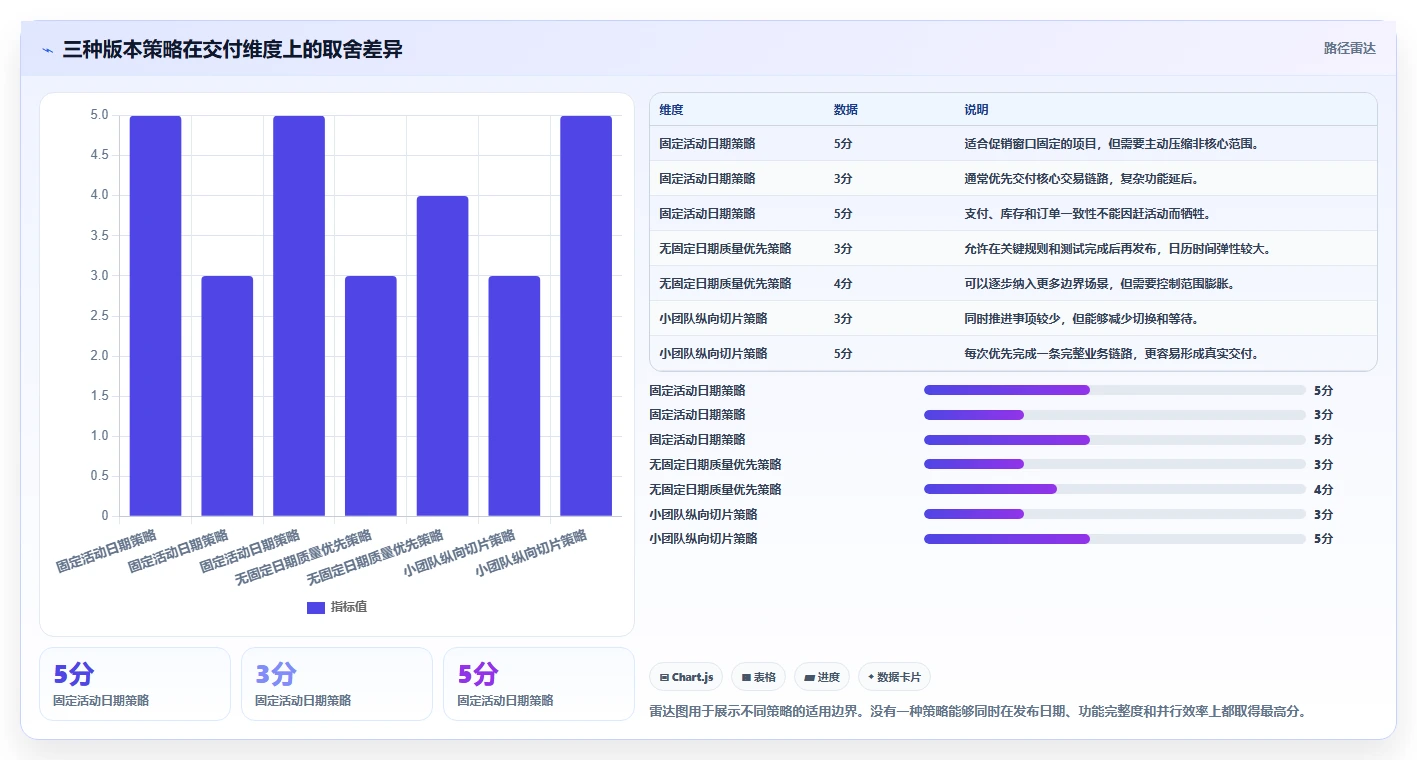Viewport: 1417px width, 760px height.
Task: Toggle the 指标值 legend swatch
Action: pos(316,607)
